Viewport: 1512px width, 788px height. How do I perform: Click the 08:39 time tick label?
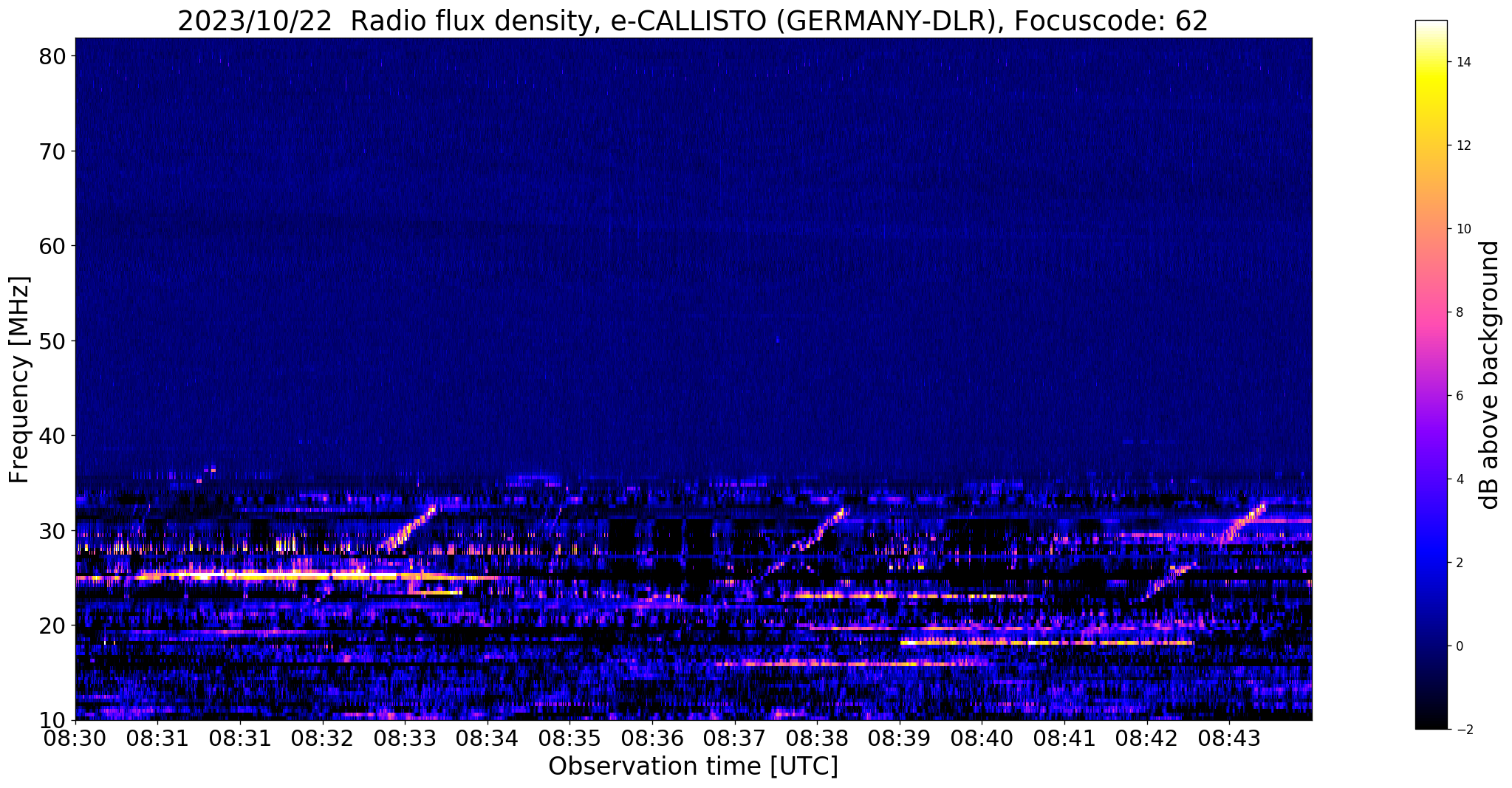[x=900, y=738]
